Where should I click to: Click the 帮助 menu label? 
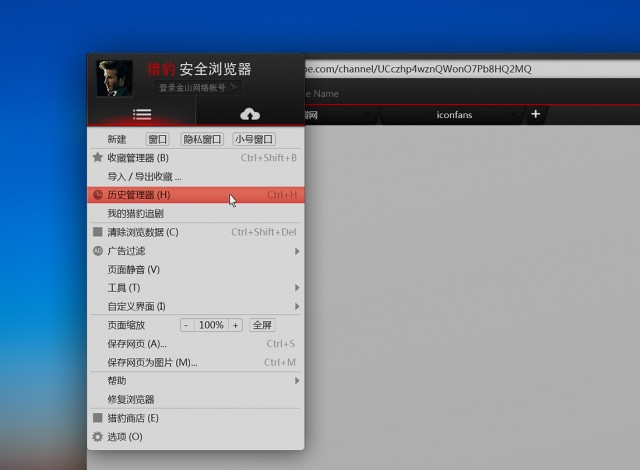[x=117, y=381]
